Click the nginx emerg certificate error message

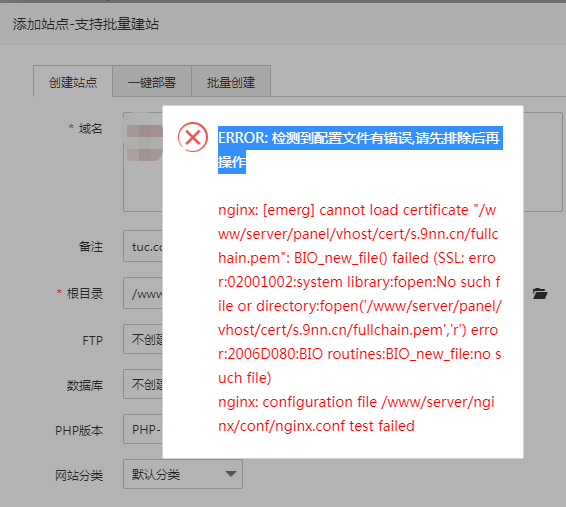pyautogui.click(x=360, y=294)
